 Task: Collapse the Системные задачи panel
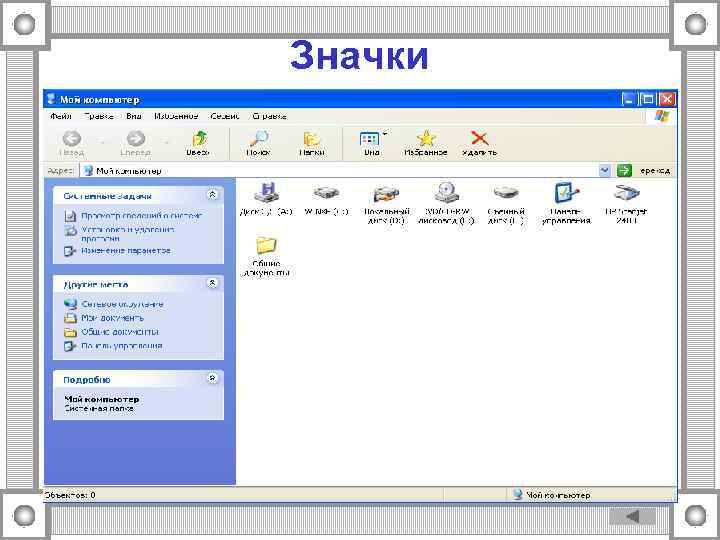coord(212,195)
